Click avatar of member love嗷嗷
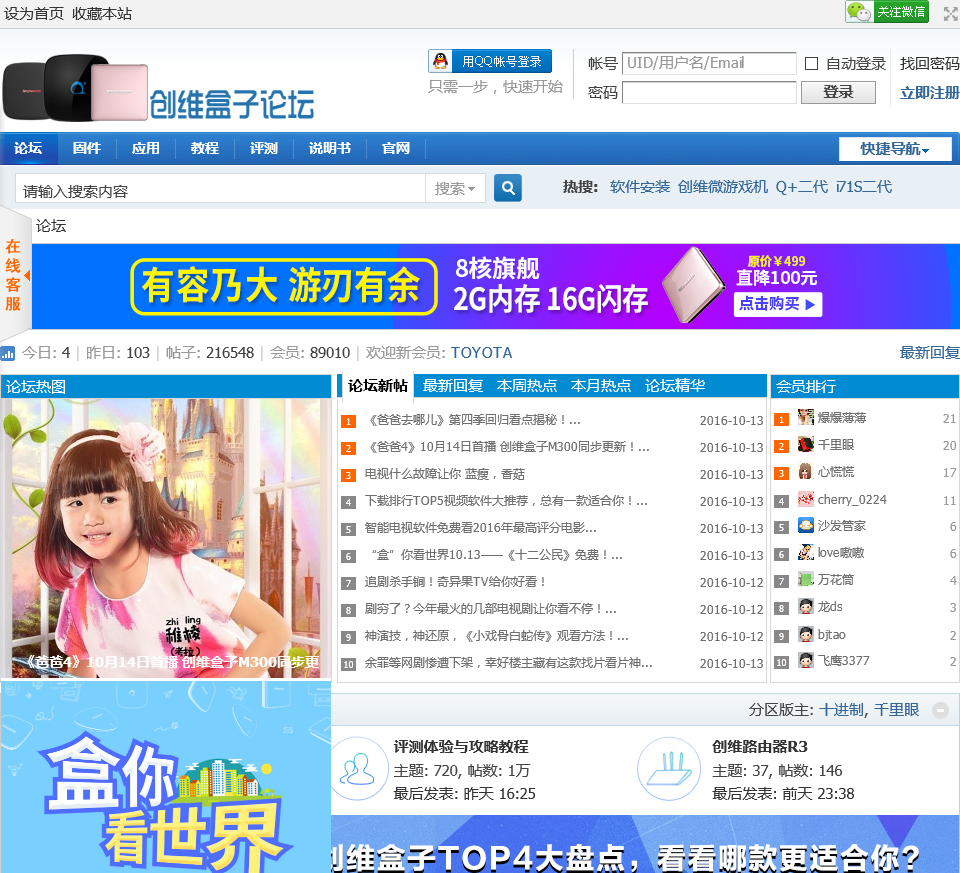This screenshot has height=873, width=960. [x=806, y=553]
